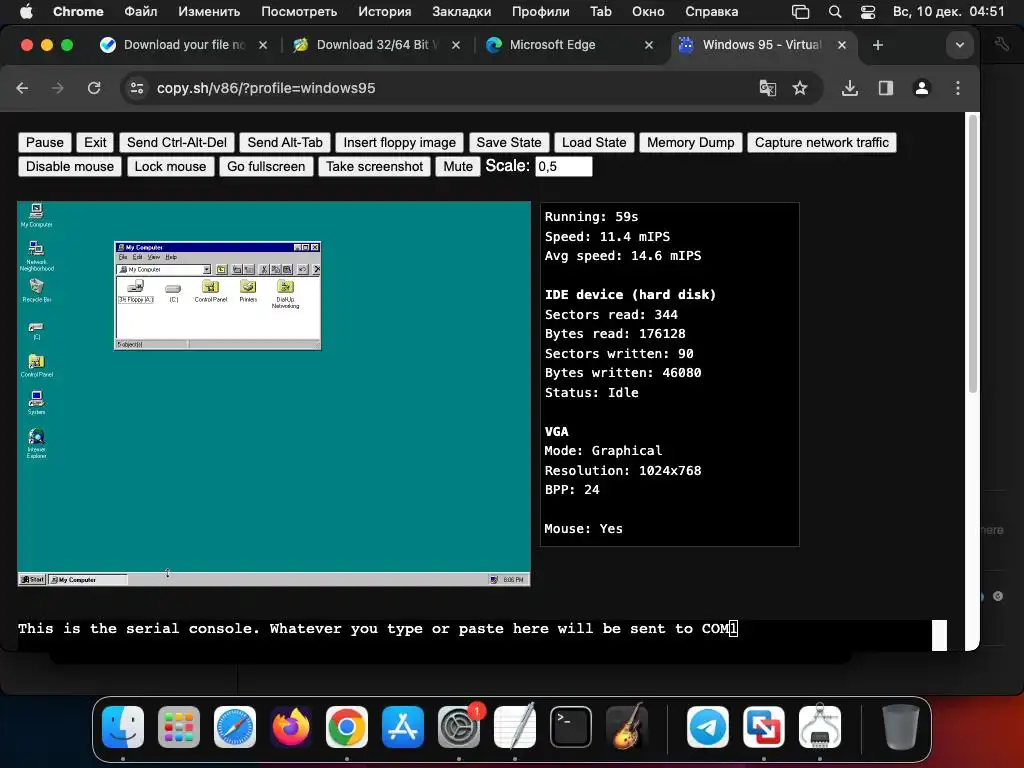Click the Send Alt-Tab button
The height and width of the screenshot is (768, 1024).
click(285, 142)
